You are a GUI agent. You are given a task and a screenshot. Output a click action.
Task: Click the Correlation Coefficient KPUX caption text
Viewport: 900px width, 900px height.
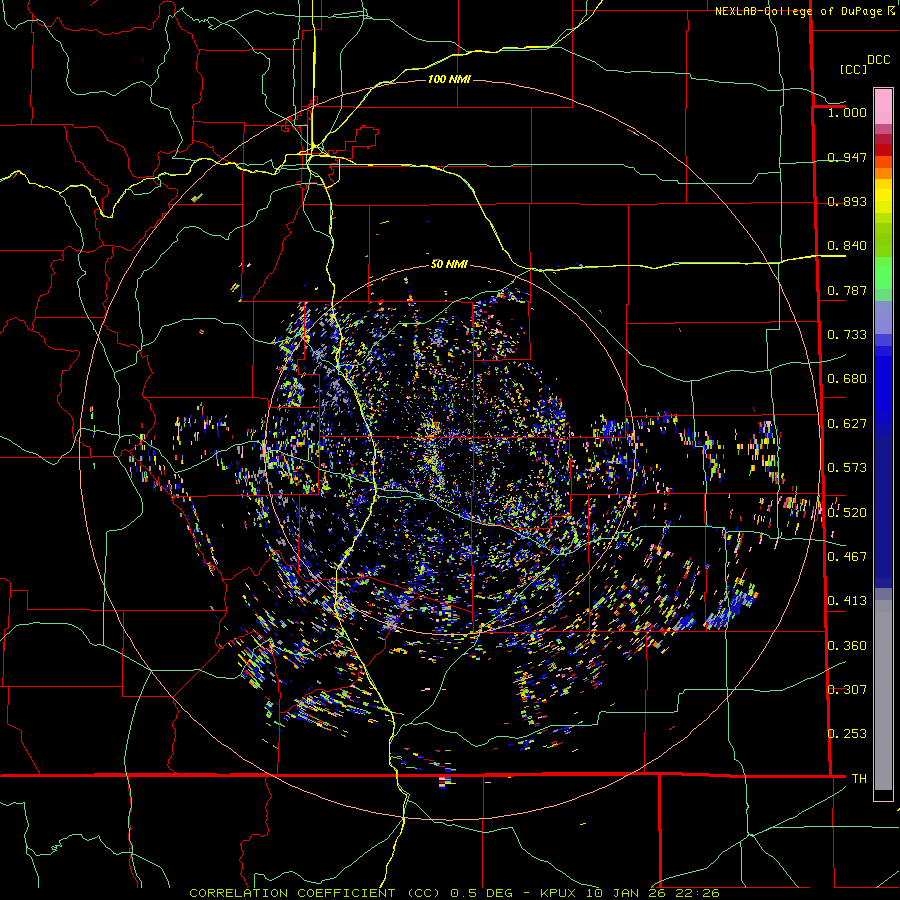(x=454, y=893)
